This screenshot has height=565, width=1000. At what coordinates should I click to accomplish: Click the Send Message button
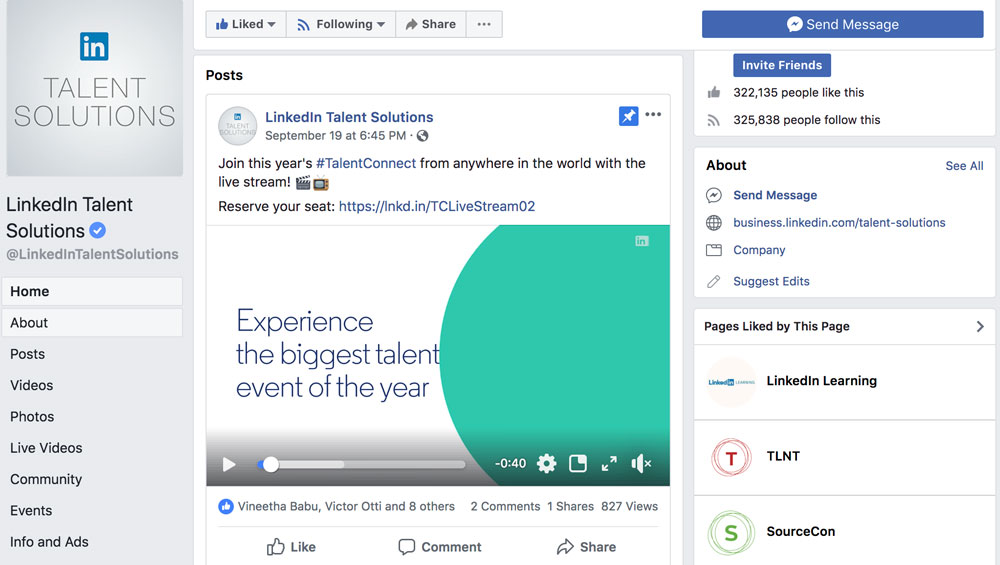coord(842,24)
